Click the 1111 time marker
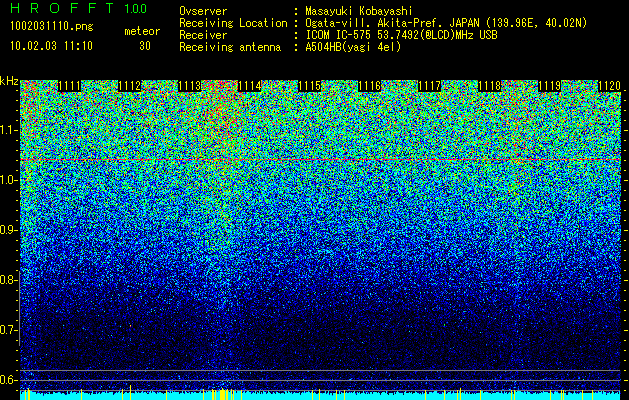 (69, 86)
